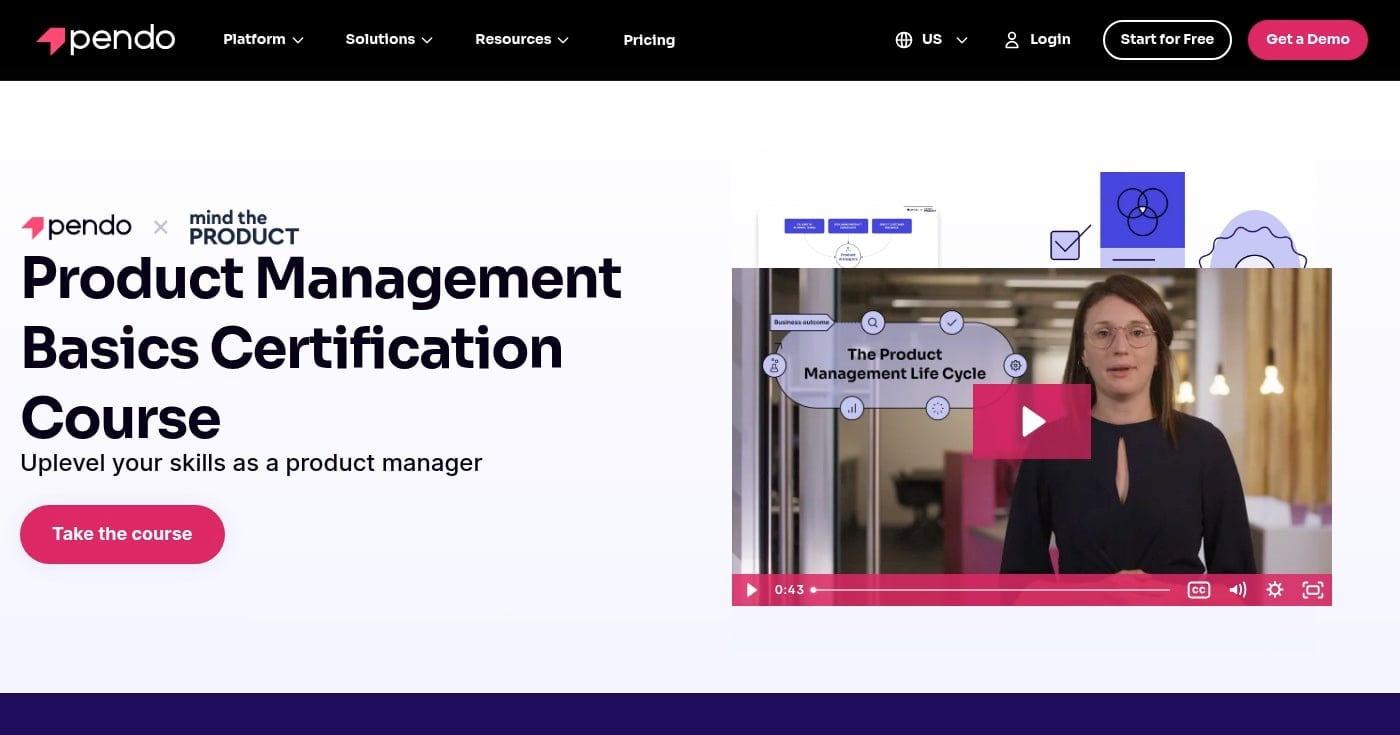
Task: Click the chevron beside Platform
Action: point(297,40)
